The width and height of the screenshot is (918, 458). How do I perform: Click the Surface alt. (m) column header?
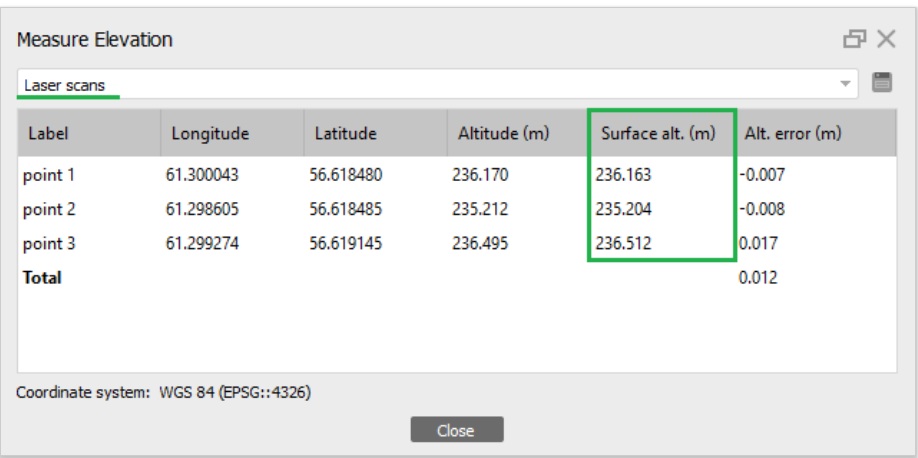658,133
